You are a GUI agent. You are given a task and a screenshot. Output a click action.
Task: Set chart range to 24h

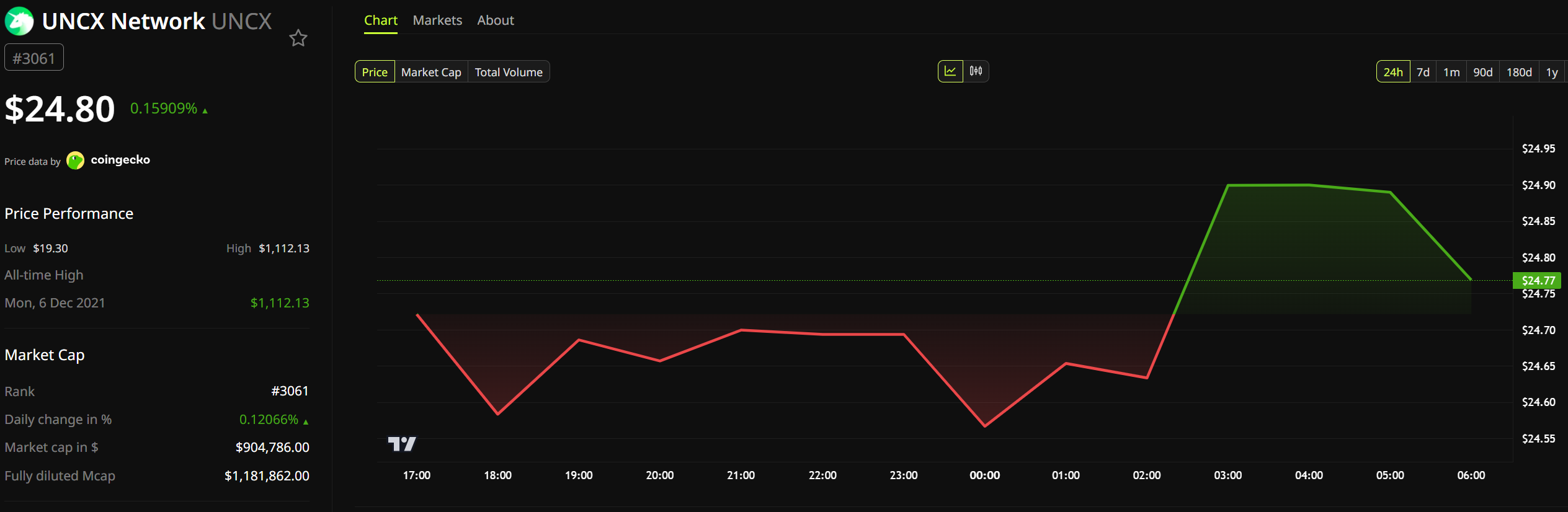pos(1393,72)
